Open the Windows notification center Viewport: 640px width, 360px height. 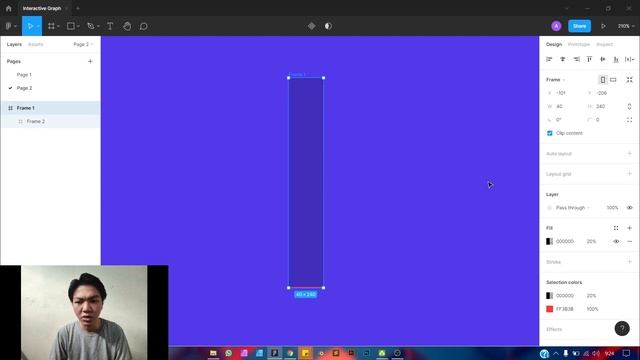click(627, 353)
